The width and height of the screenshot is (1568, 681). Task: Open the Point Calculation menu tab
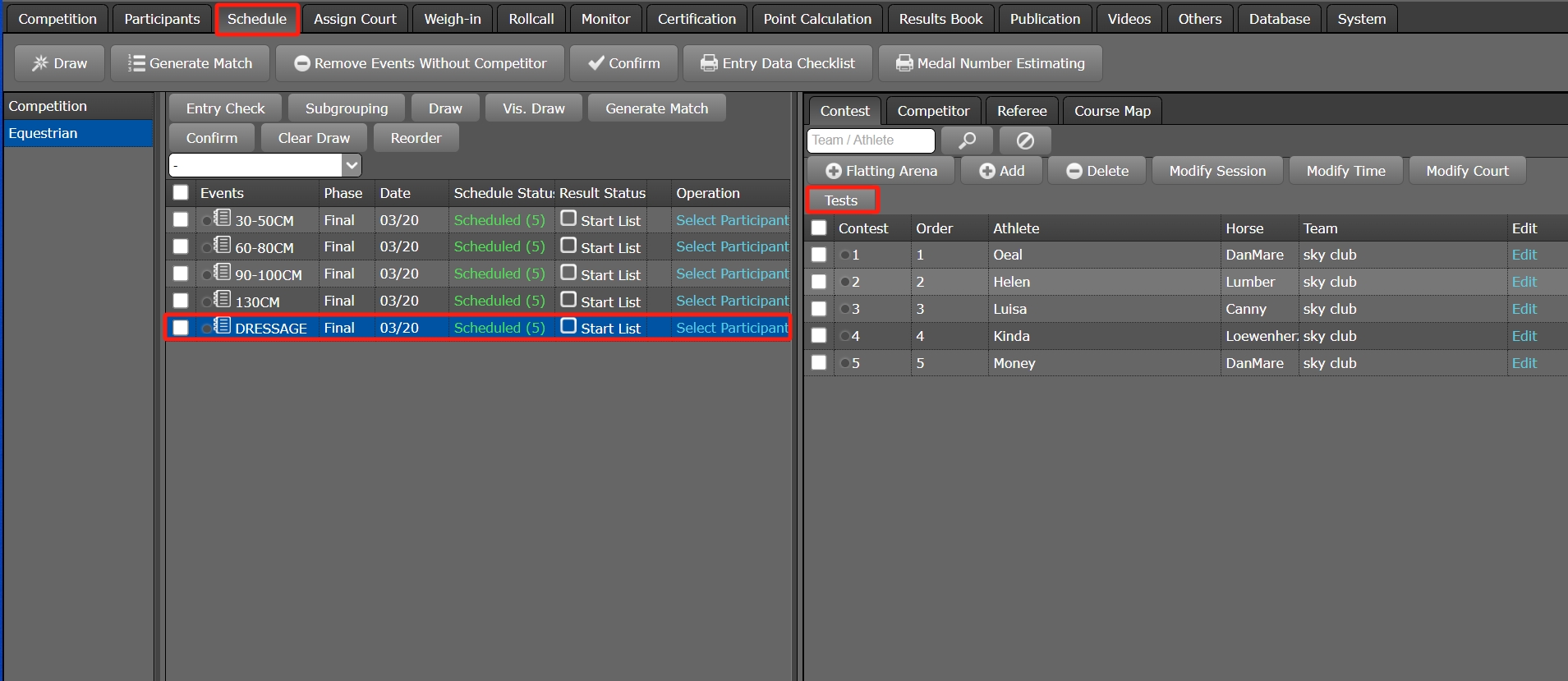(816, 19)
